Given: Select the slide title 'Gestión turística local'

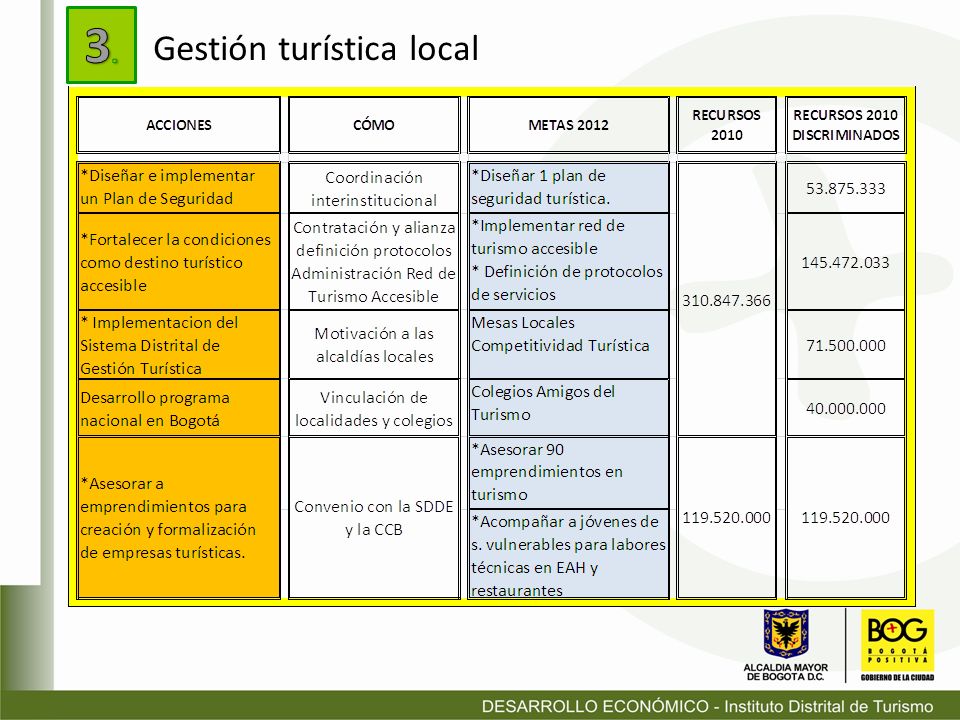Looking at the screenshot, I should [x=315, y=48].
